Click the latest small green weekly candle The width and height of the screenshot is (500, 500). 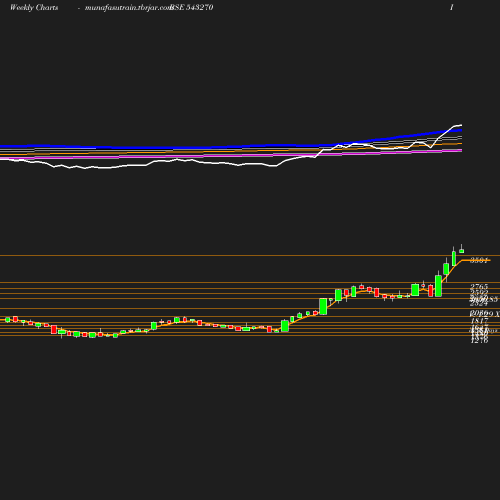coord(462,250)
